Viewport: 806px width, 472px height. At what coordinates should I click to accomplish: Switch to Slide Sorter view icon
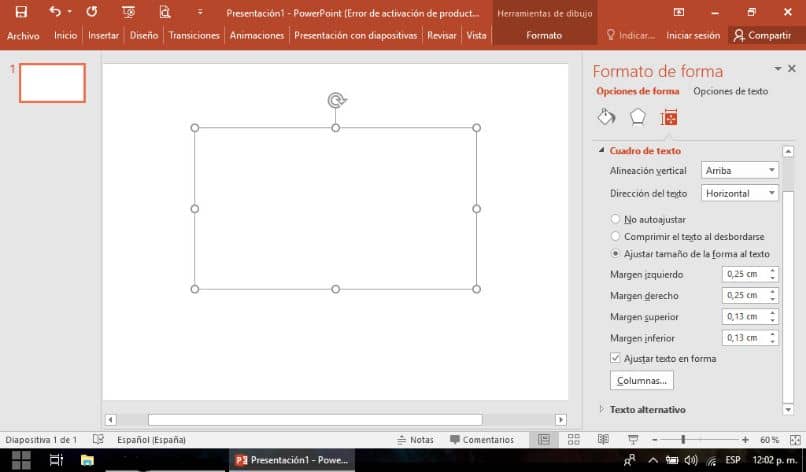573,439
